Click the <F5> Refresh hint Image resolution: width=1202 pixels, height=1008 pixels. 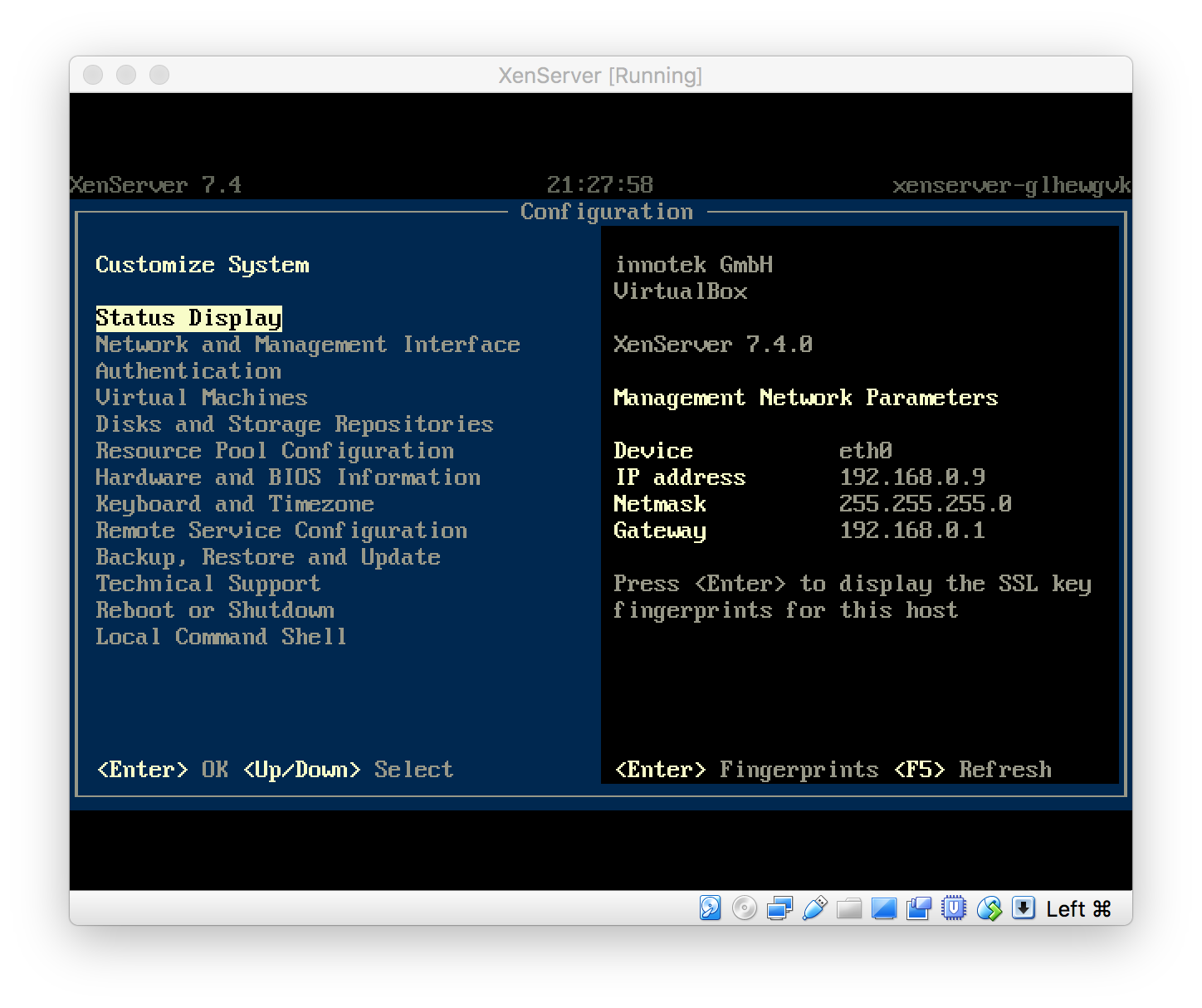pos(973,770)
